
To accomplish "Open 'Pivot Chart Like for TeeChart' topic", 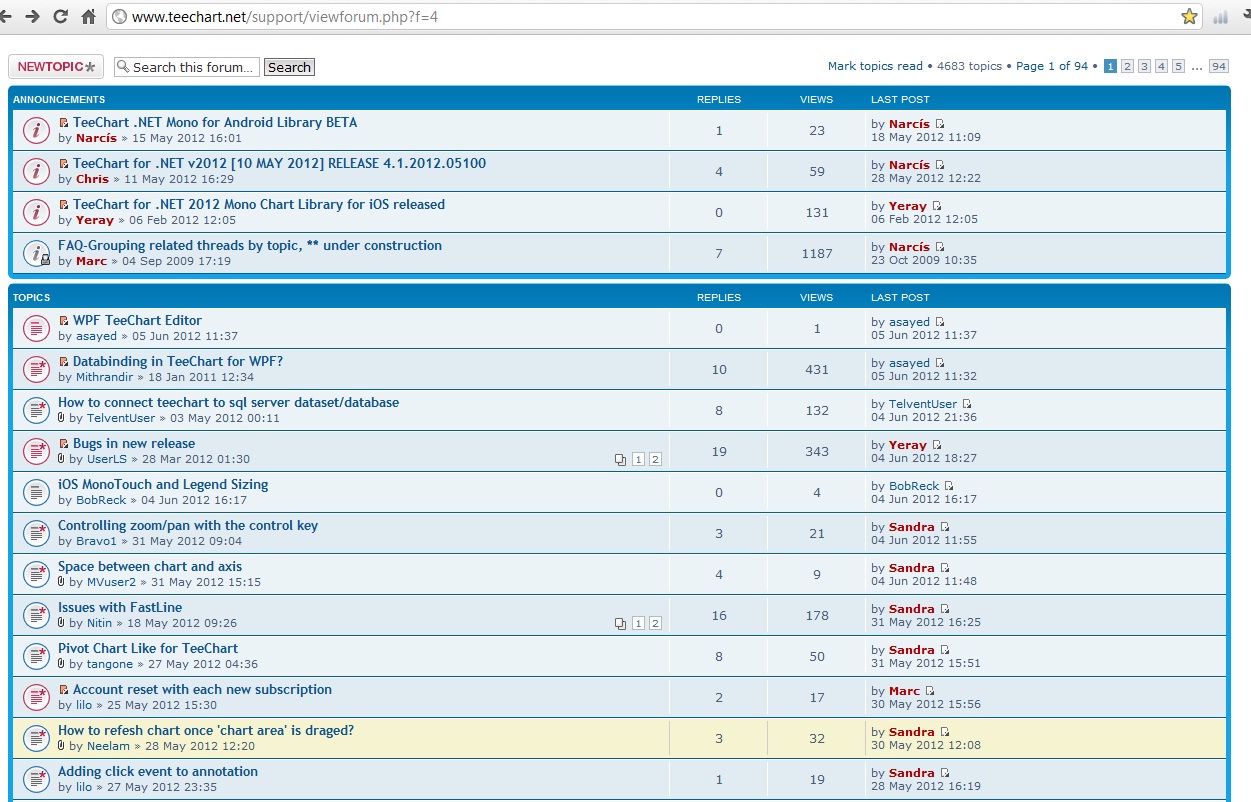I will coord(148,648).
